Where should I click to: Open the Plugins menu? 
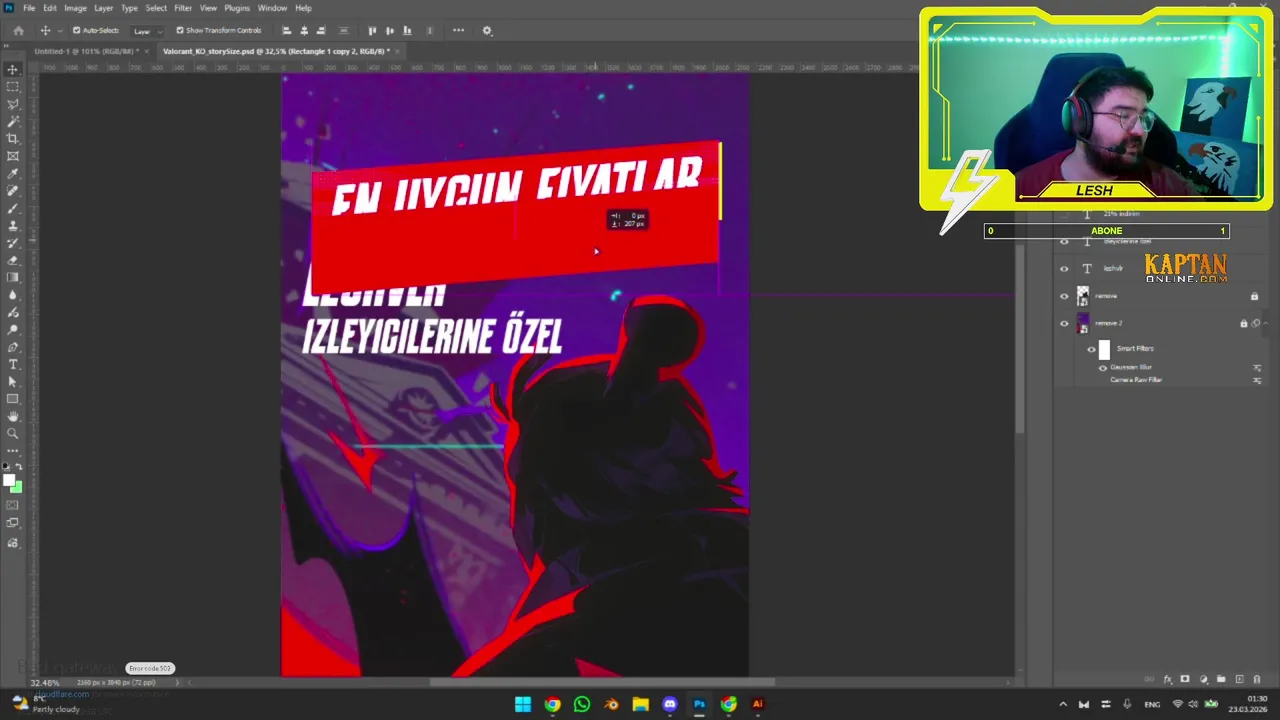237,8
